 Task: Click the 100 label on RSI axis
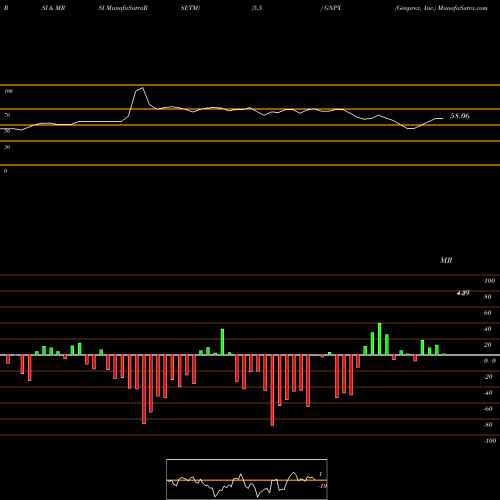[8, 91]
